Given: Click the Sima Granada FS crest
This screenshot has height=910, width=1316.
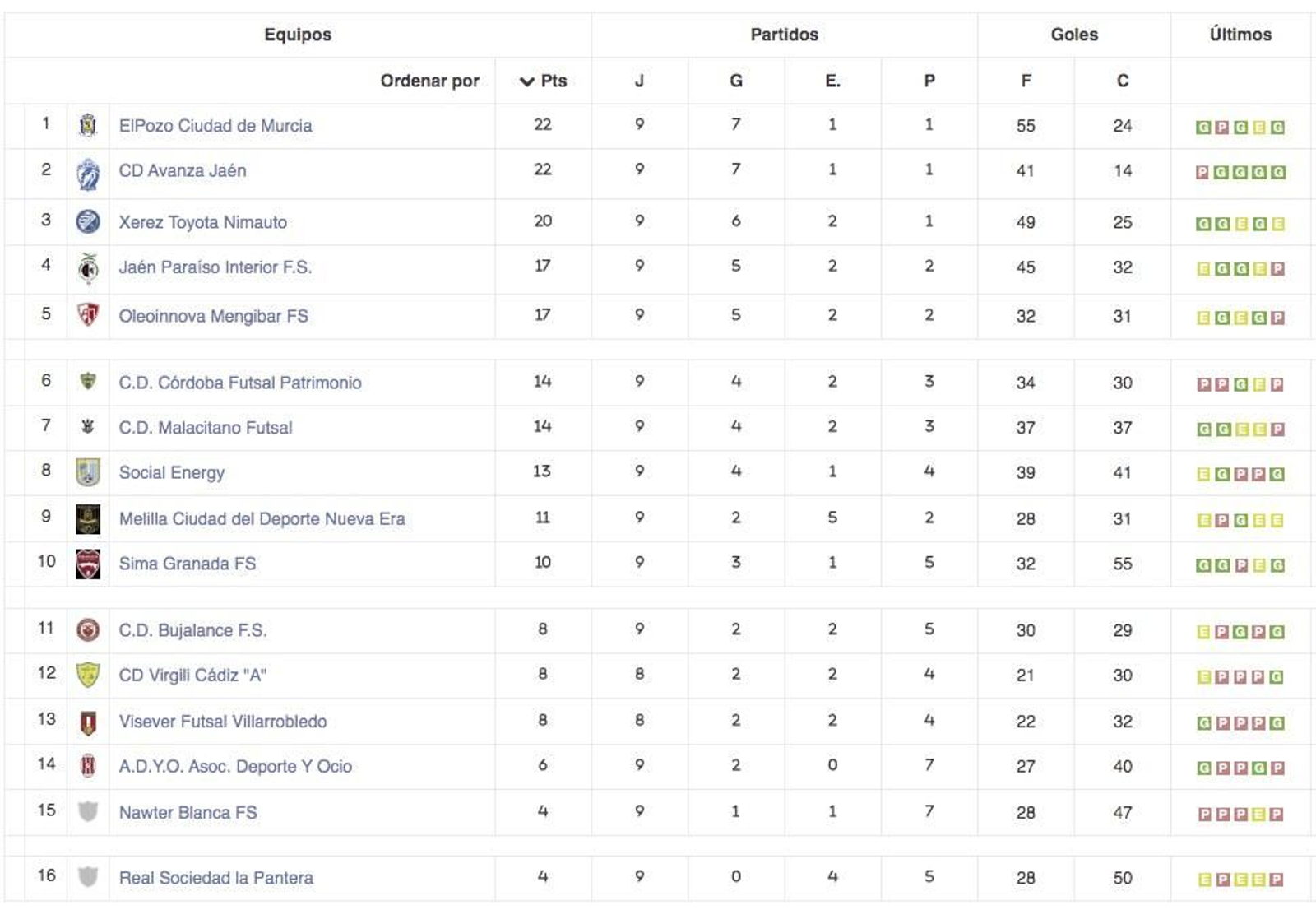Looking at the screenshot, I should (87, 564).
